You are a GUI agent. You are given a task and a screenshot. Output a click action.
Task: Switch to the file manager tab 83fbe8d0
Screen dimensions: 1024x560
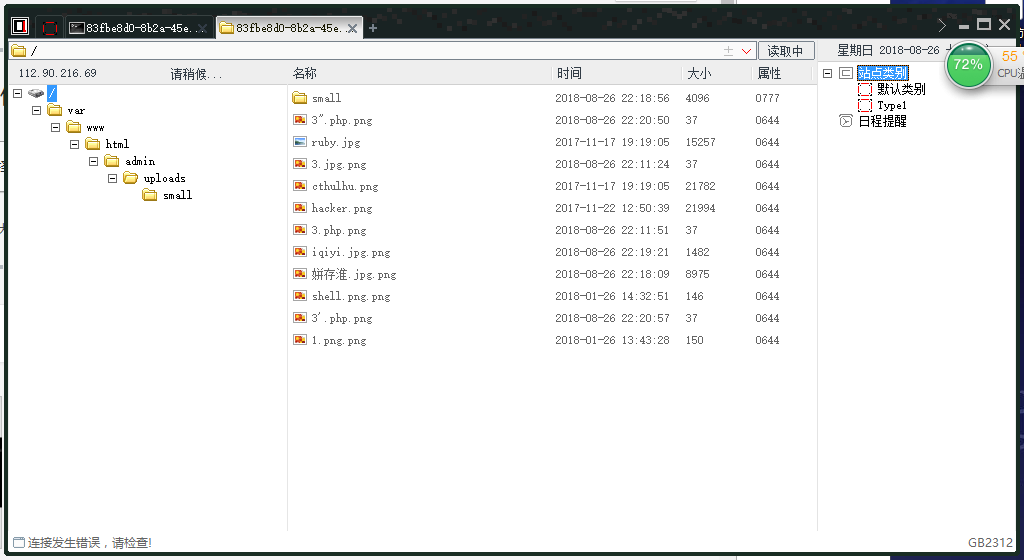click(288, 28)
